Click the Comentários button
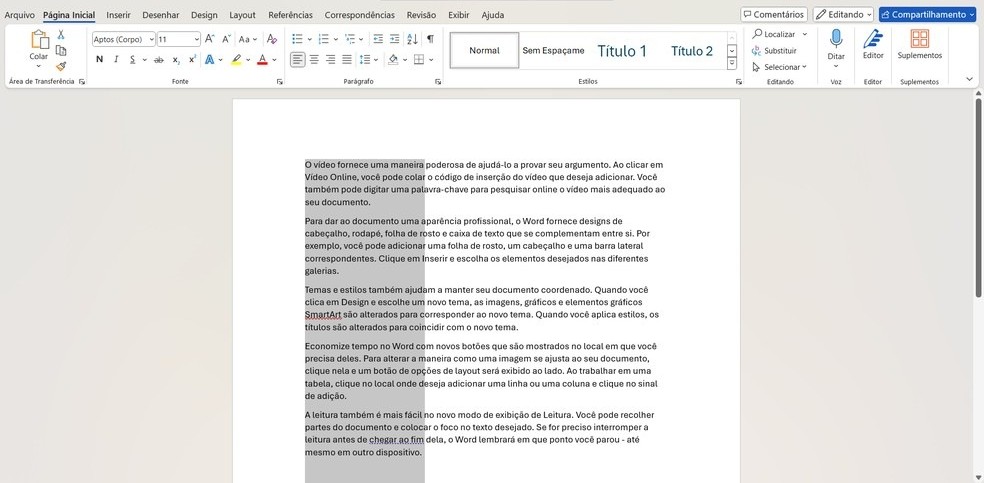This screenshot has width=984, height=483. (774, 14)
